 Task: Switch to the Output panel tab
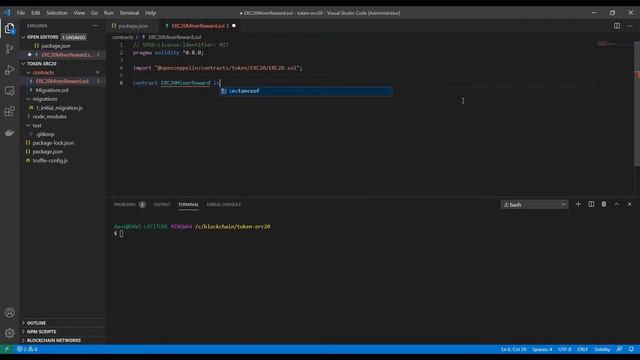click(x=162, y=204)
